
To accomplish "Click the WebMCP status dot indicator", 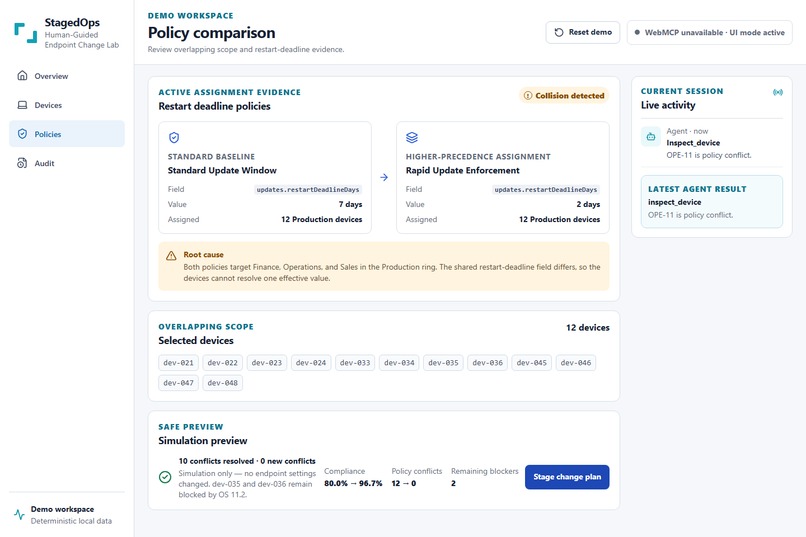I will 637,32.
